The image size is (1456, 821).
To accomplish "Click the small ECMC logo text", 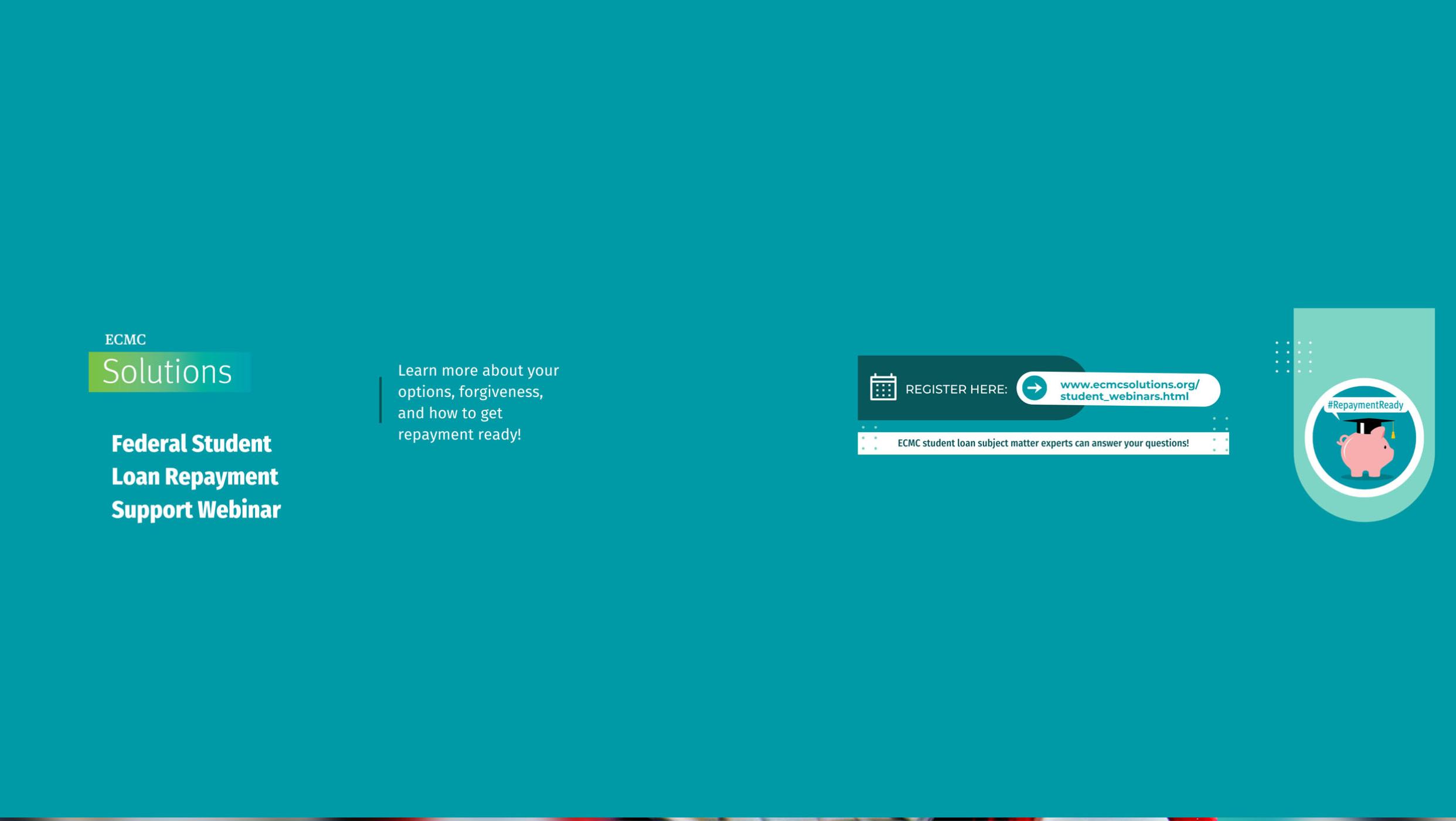I will click(x=125, y=340).
